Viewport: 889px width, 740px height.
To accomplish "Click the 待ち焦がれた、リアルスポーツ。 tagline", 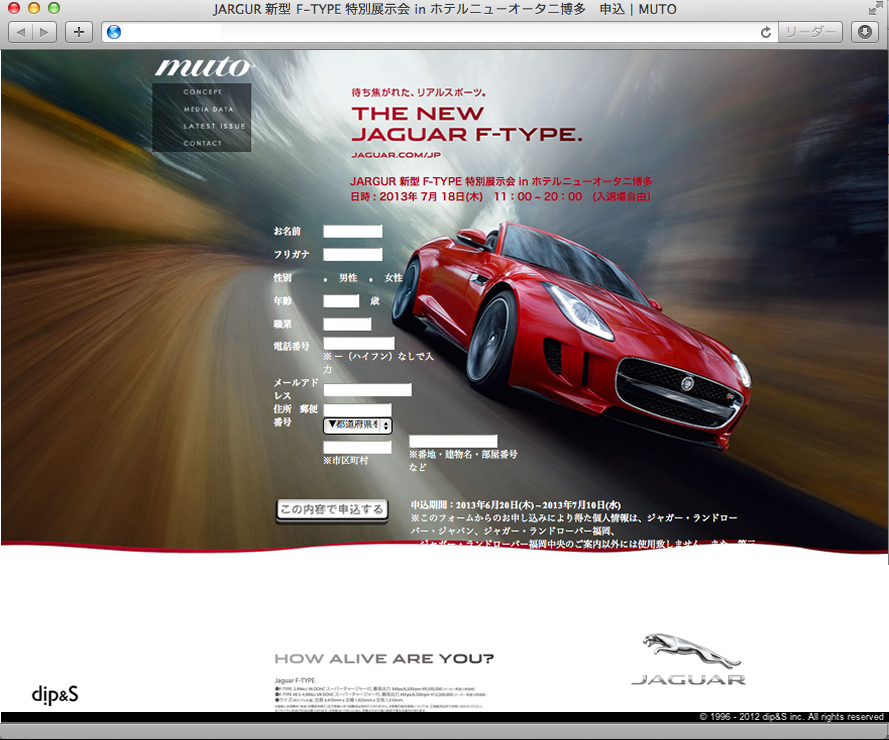I will pyautogui.click(x=419, y=92).
